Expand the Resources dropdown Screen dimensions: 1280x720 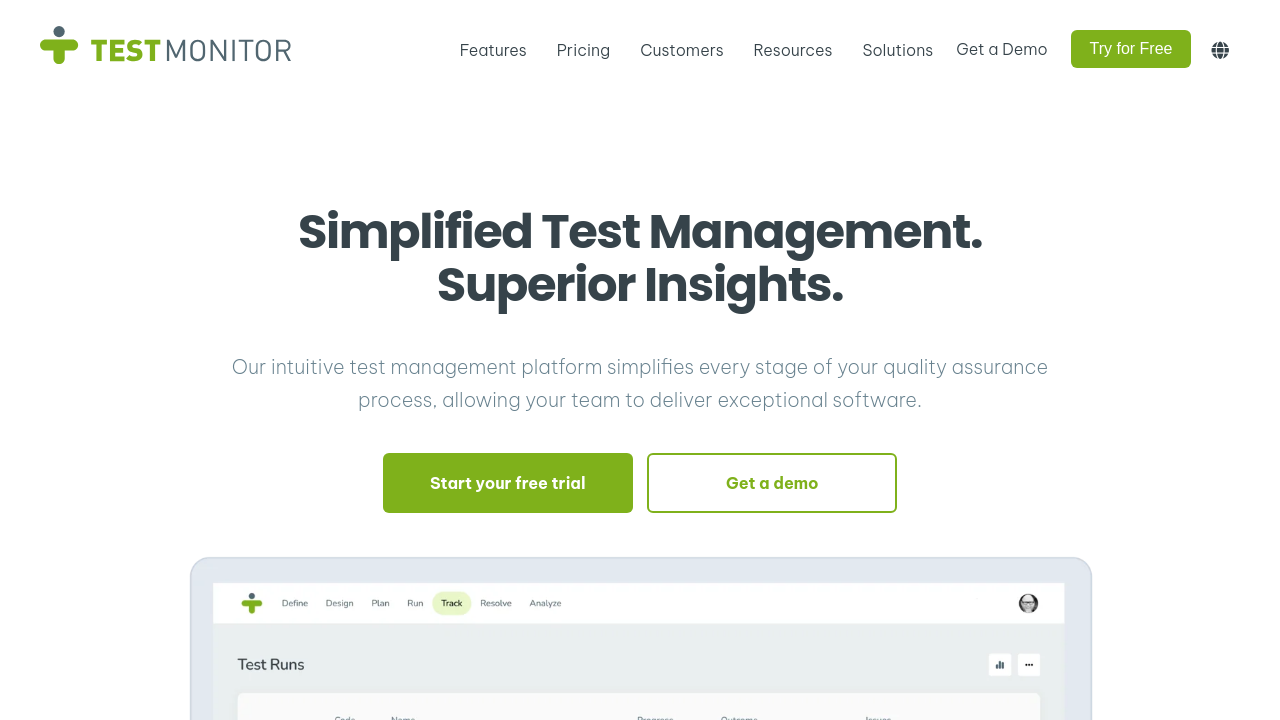[x=793, y=50]
